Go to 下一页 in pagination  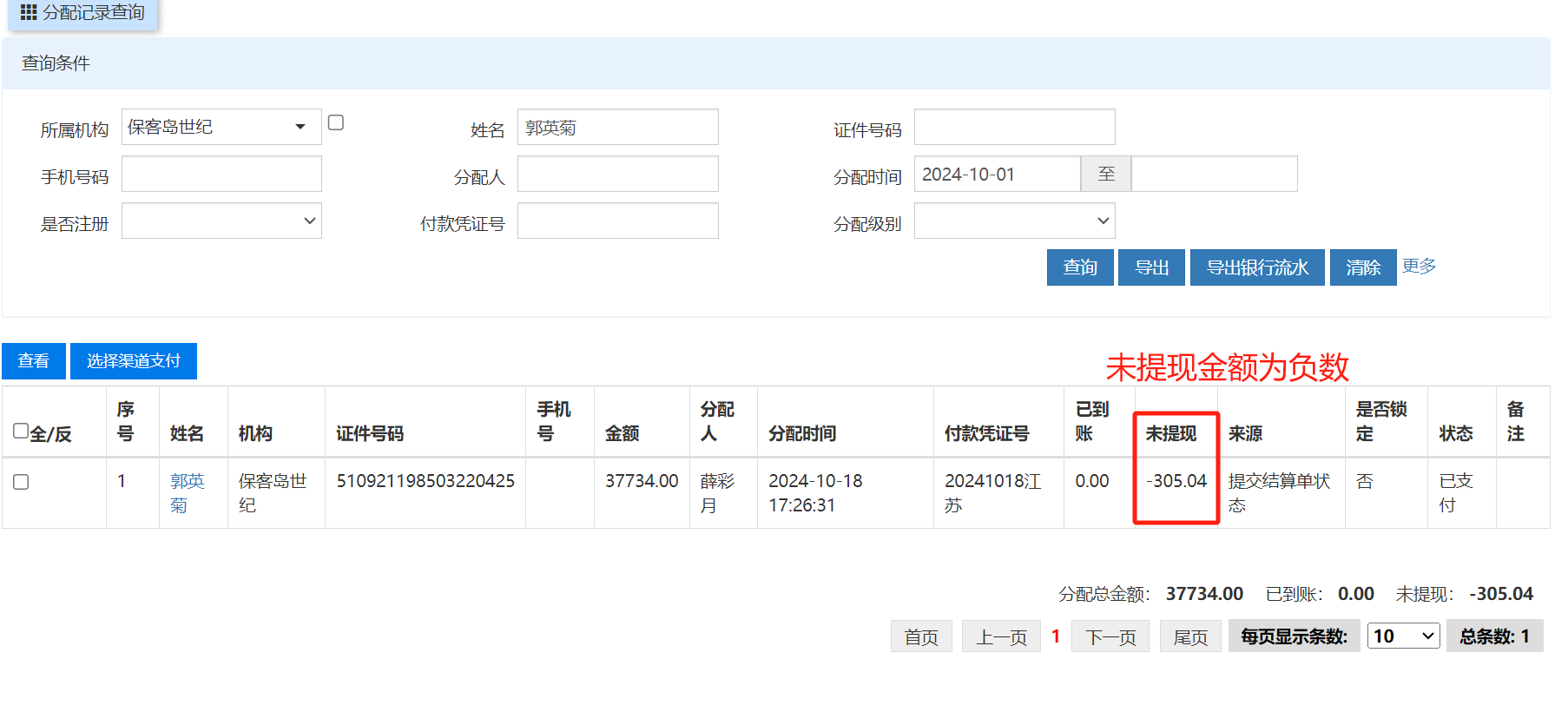[x=1110, y=636]
